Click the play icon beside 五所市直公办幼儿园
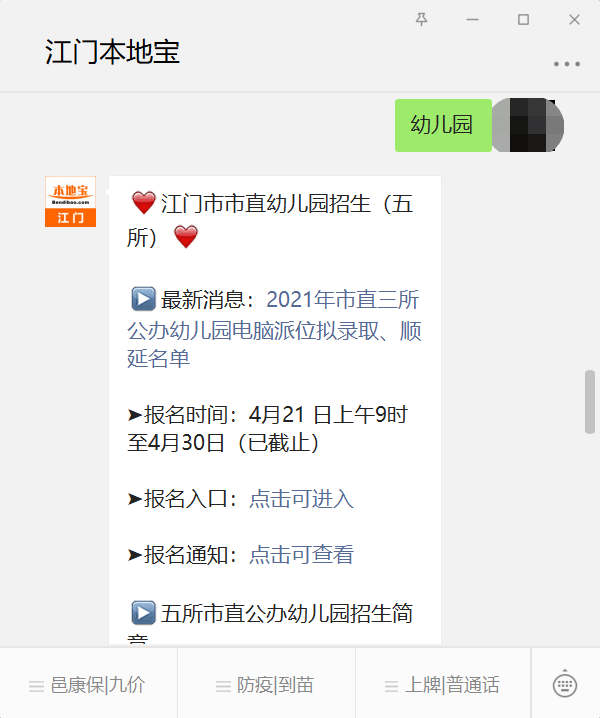The height and width of the screenshot is (718, 600). point(143,613)
